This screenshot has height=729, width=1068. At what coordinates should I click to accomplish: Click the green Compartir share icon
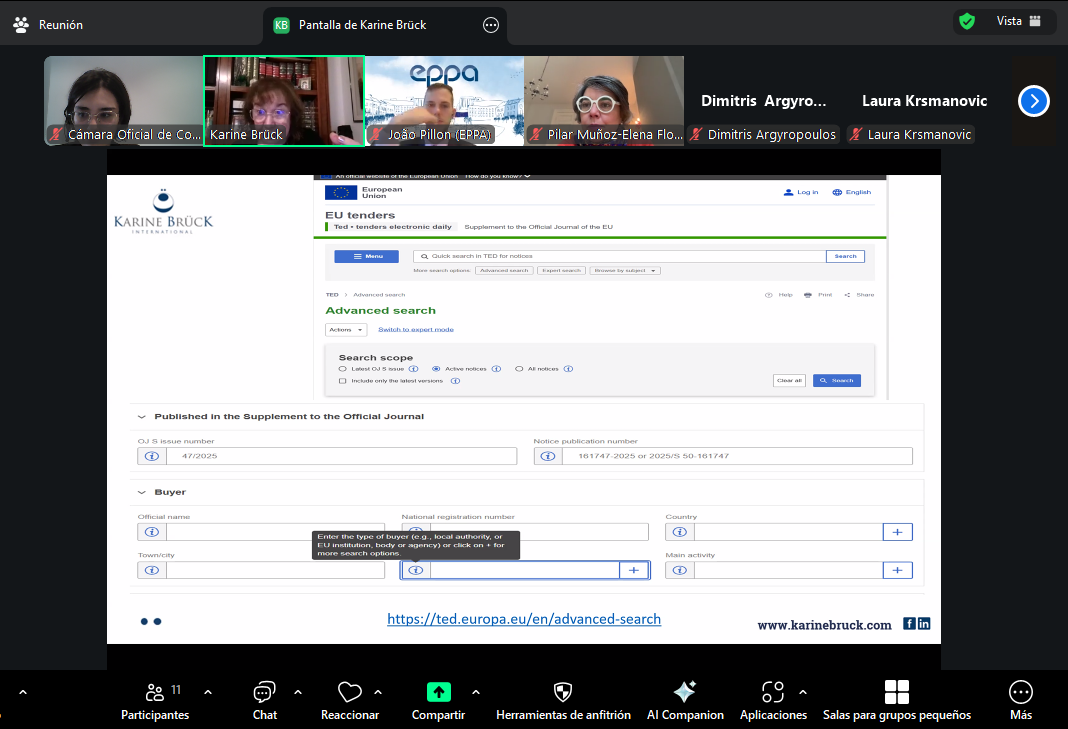click(438, 693)
